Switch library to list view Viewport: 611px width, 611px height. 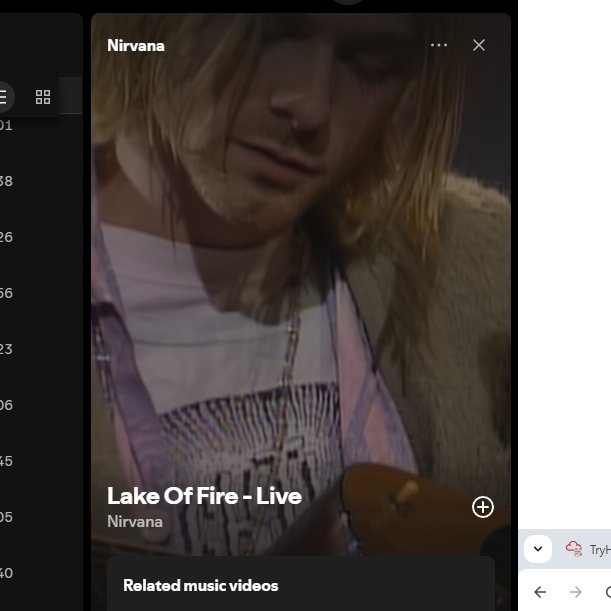3,97
